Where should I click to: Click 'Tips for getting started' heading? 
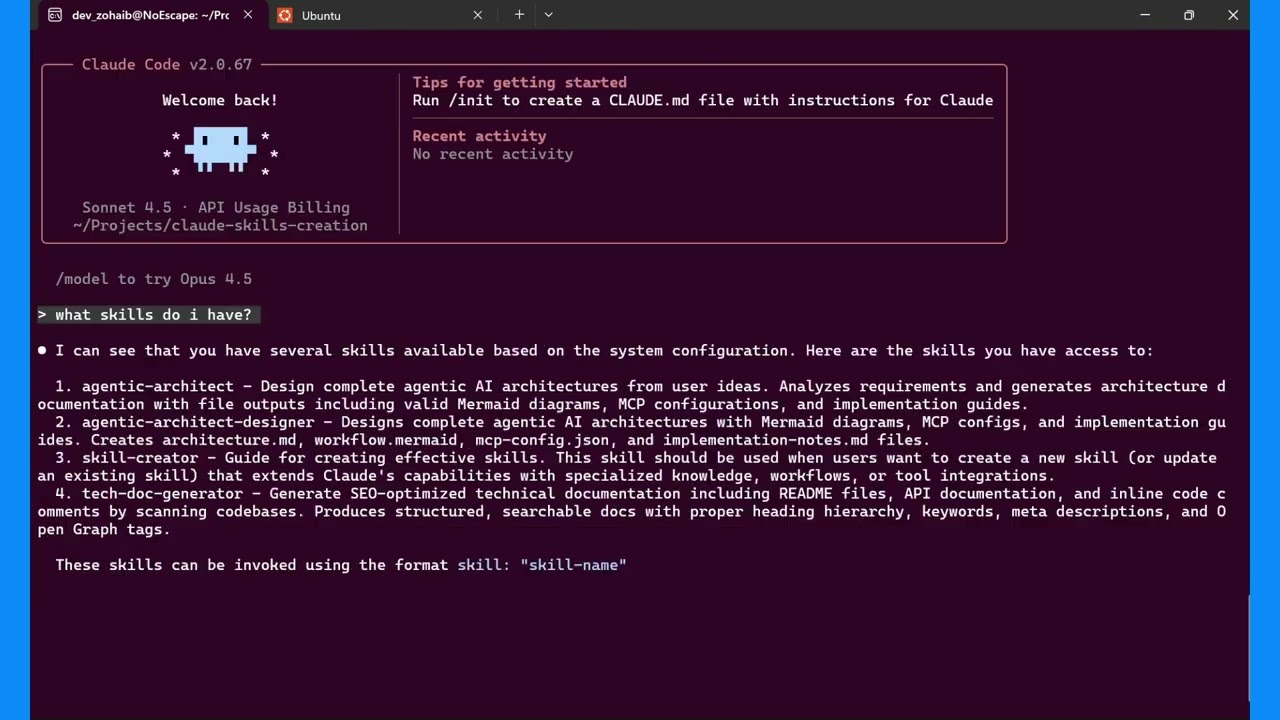tap(520, 82)
